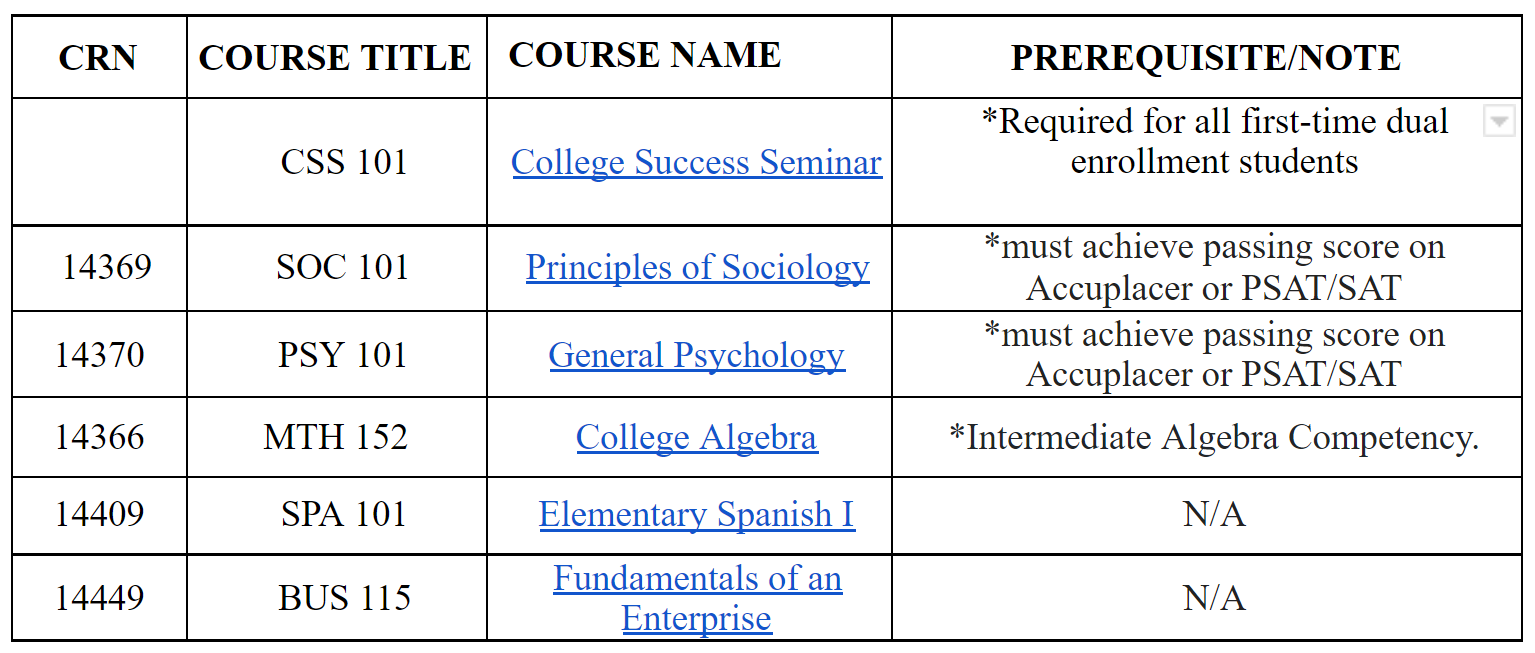The width and height of the screenshot is (1535, 653).
Task: Click the cell containing CRN 14409
Action: tap(99, 515)
